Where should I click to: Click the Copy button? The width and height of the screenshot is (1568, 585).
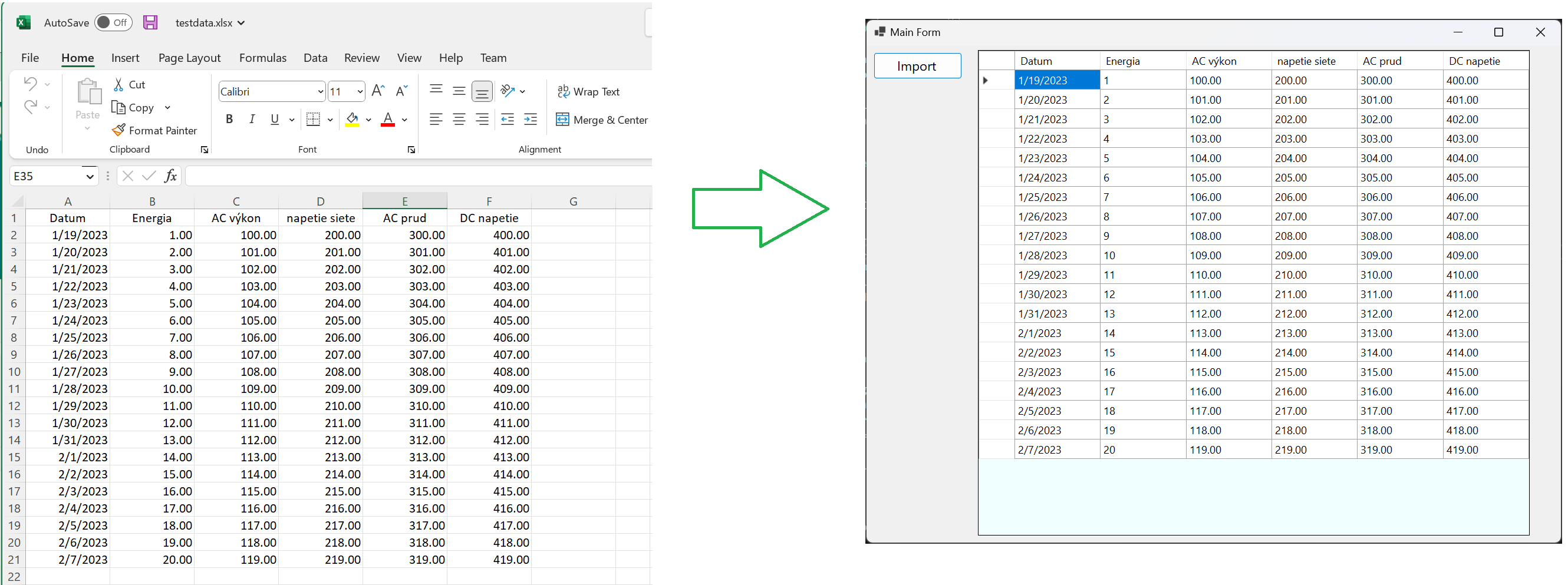pos(133,108)
